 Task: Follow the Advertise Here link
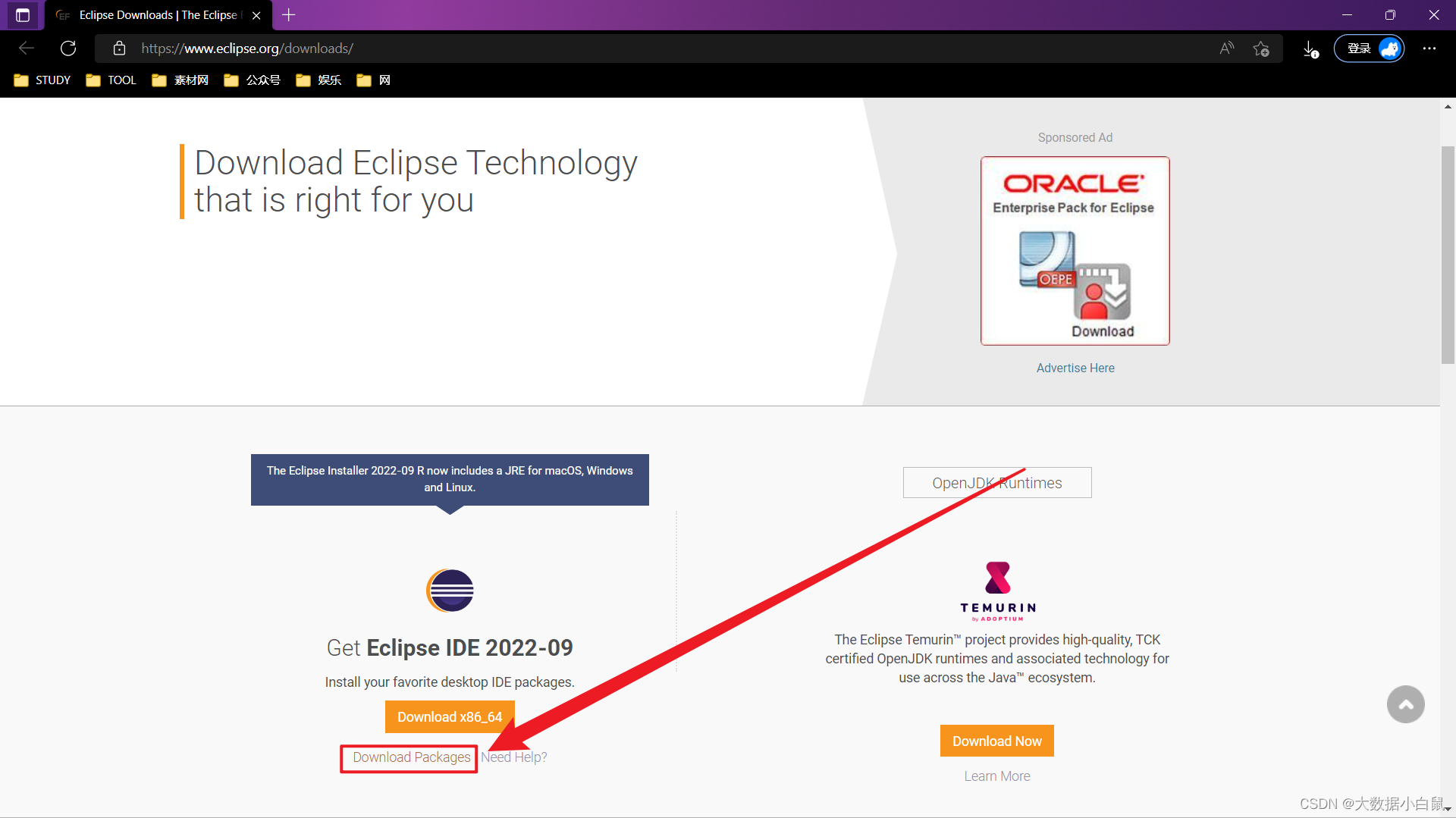(1075, 368)
